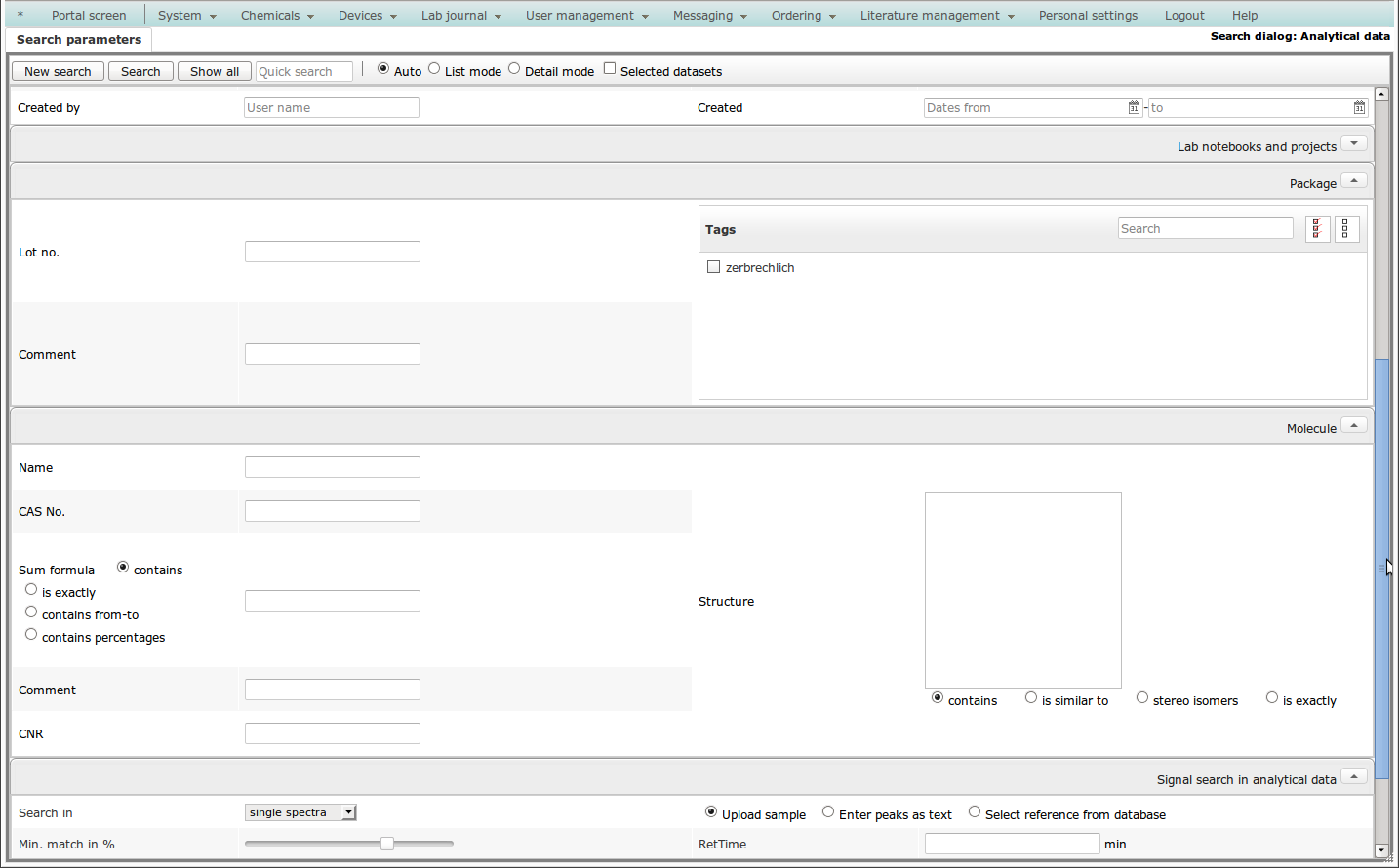This screenshot has height=868, width=1399.
Task: Click the 'Show all' button
Action: tap(215, 72)
